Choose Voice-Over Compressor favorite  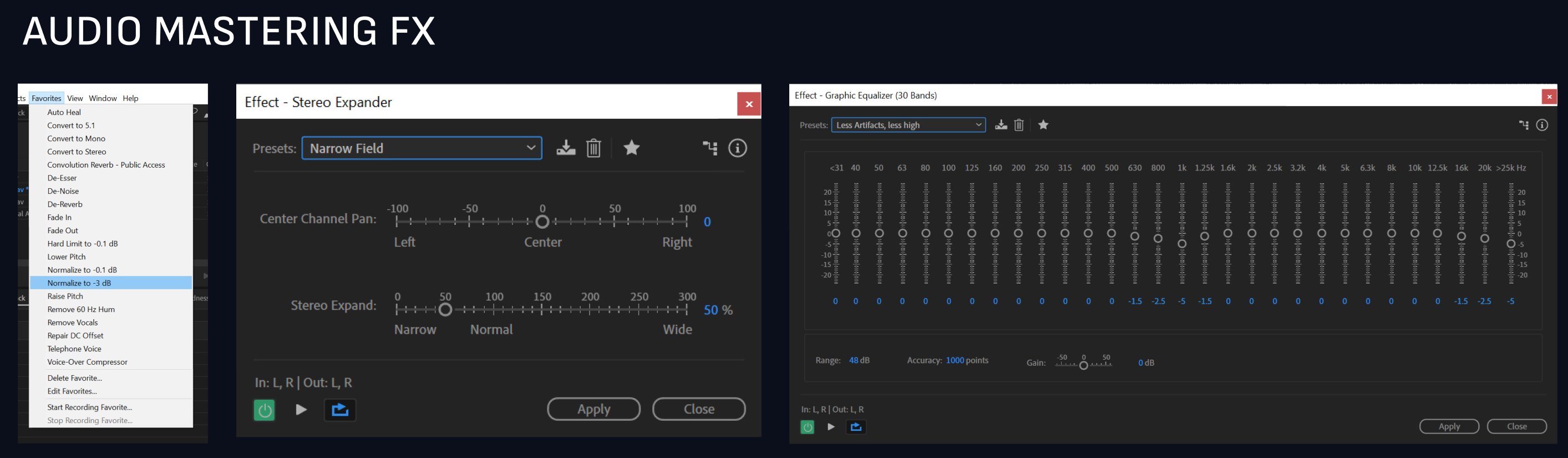point(111,362)
